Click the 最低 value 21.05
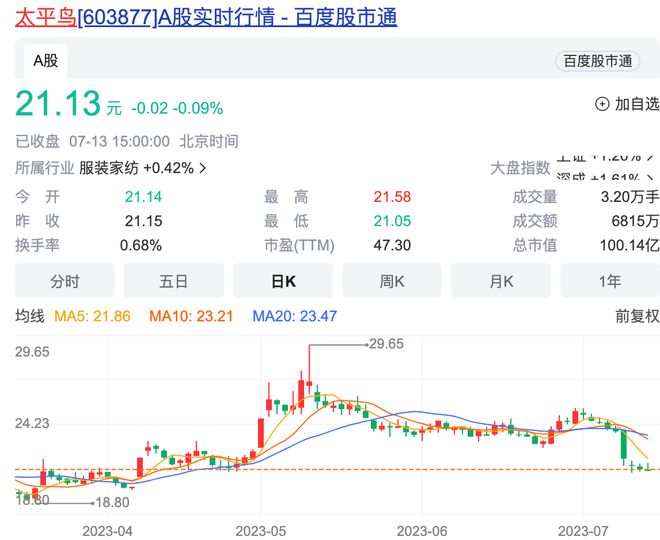Image resolution: width=660 pixels, height=540 pixels. pyautogui.click(x=392, y=221)
